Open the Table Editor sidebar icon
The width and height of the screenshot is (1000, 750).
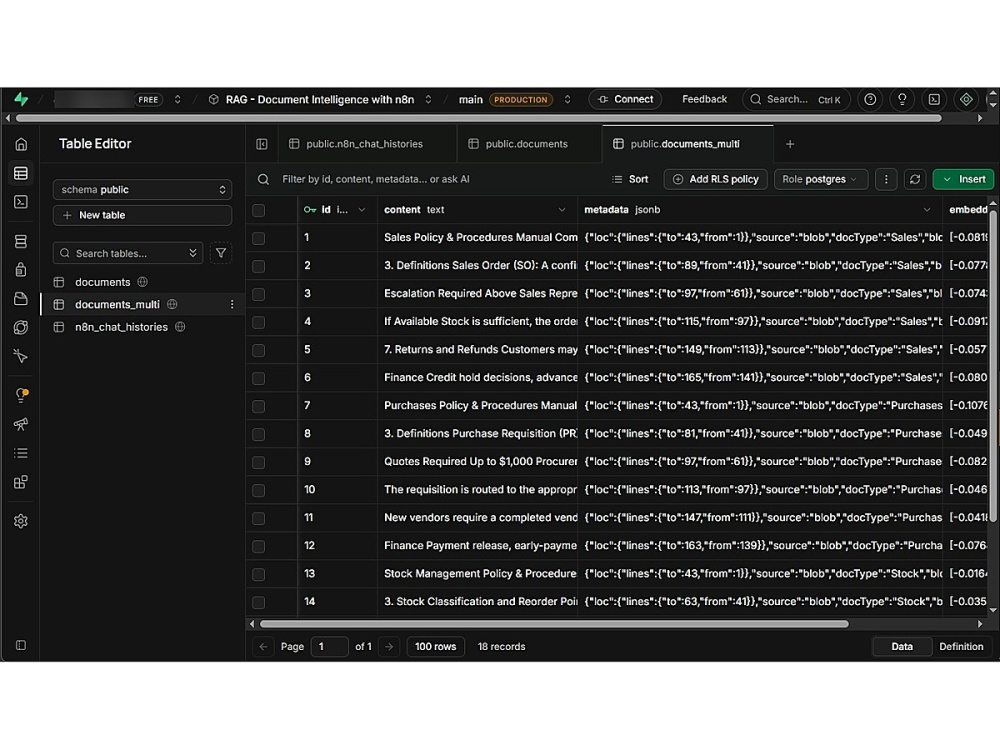tap(21, 173)
